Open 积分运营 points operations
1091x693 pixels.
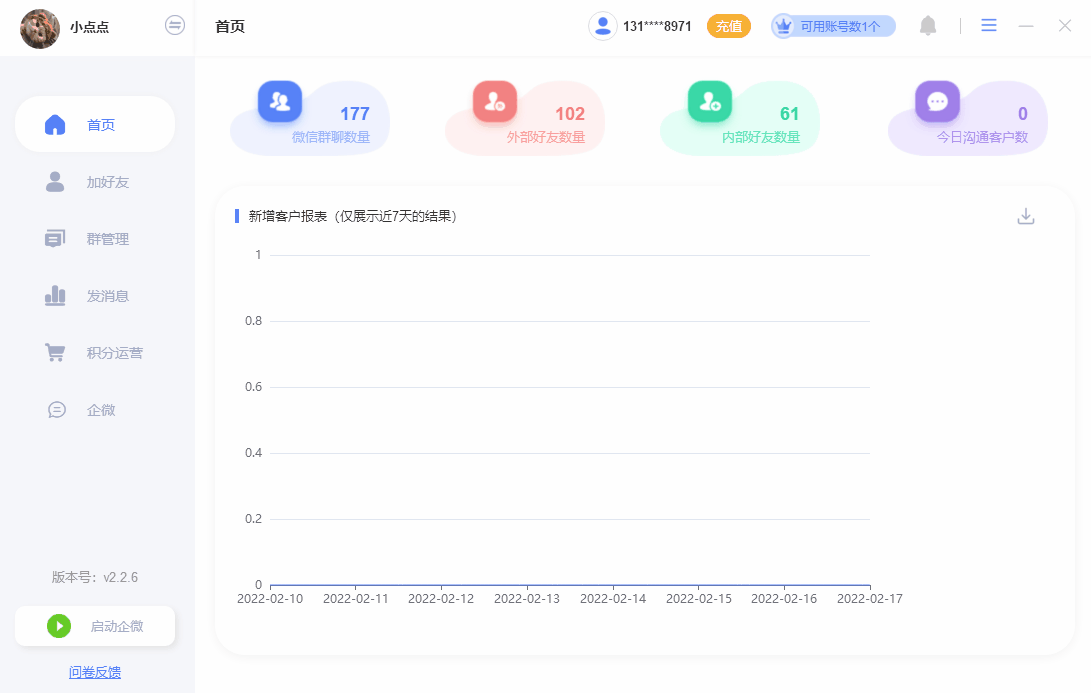coord(95,353)
